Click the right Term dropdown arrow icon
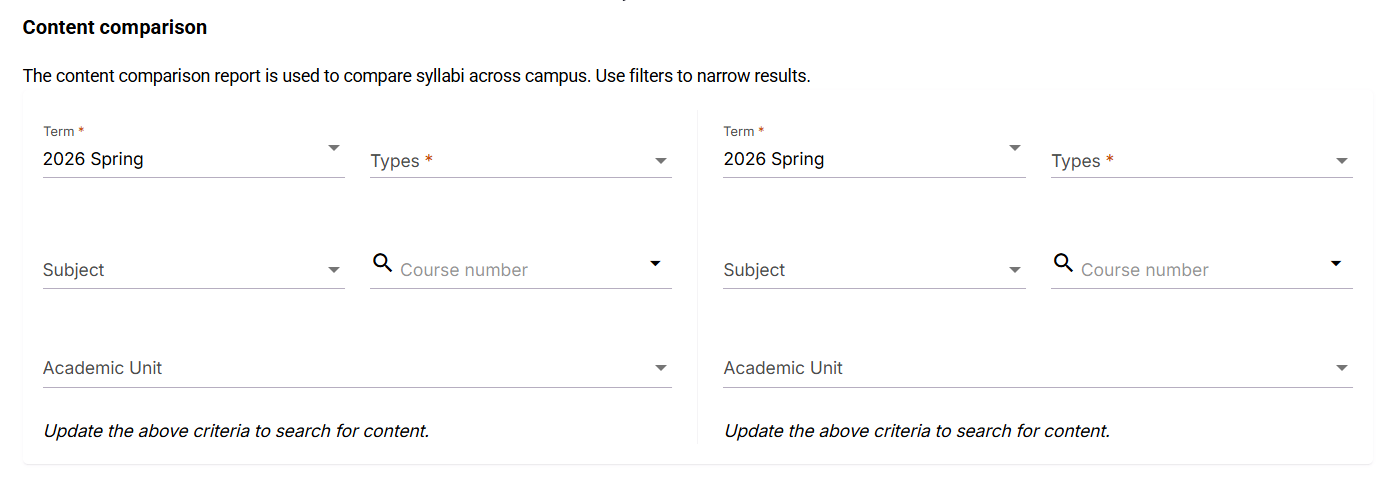 click(1015, 148)
